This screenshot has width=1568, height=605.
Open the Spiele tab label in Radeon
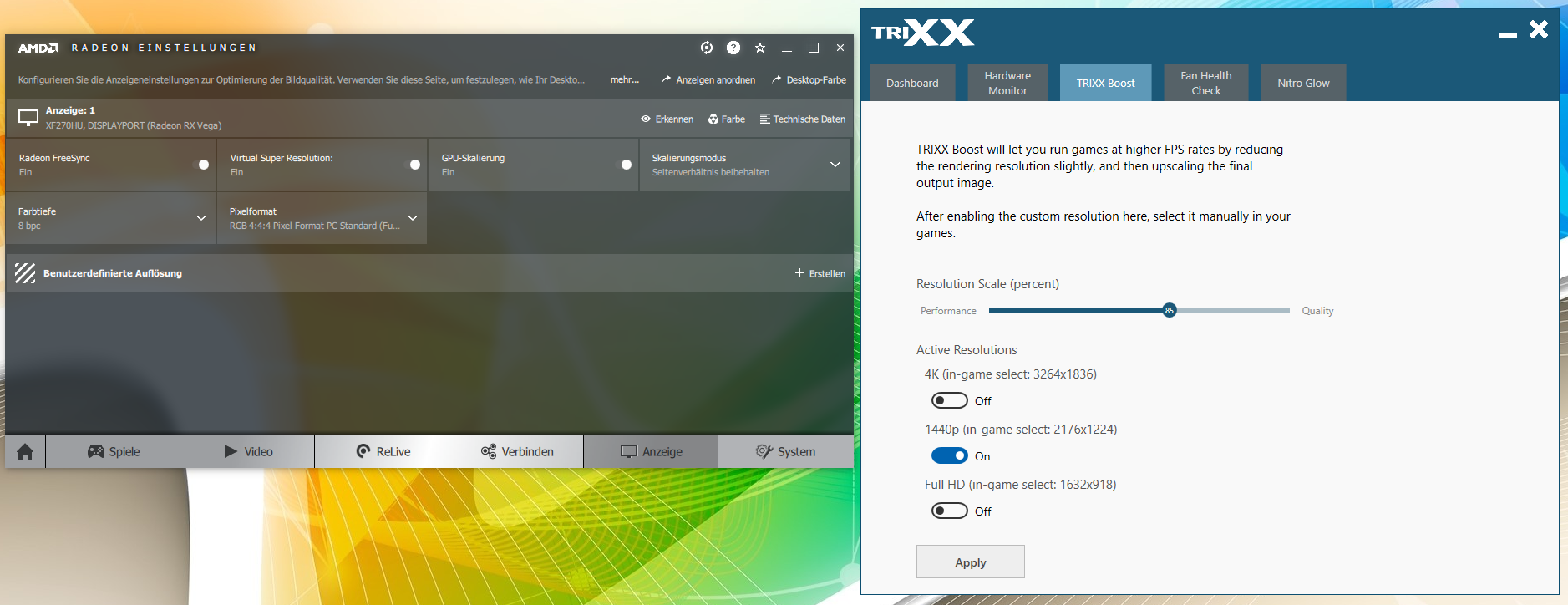tap(124, 452)
